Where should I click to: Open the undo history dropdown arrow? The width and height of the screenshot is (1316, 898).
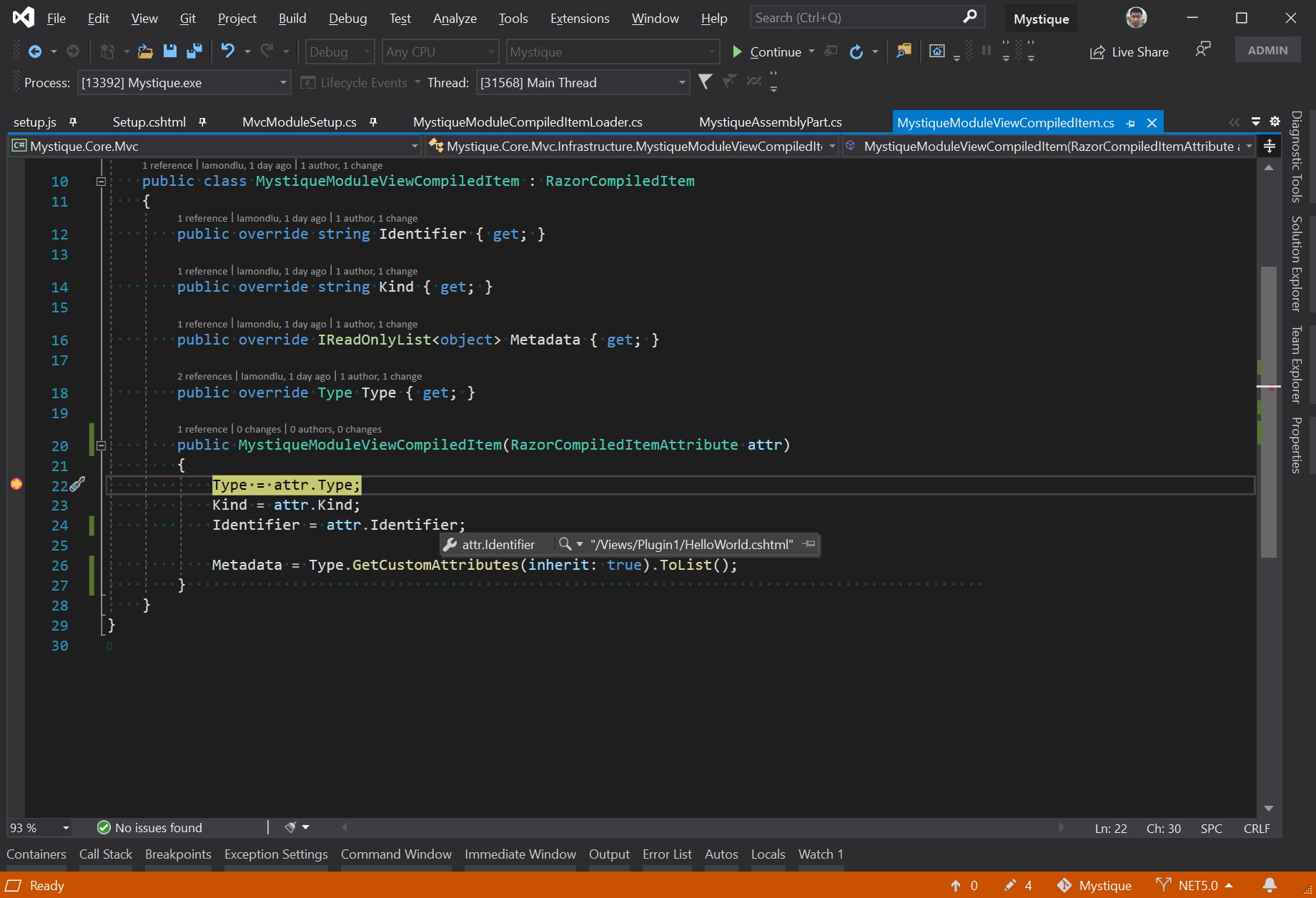click(x=247, y=51)
